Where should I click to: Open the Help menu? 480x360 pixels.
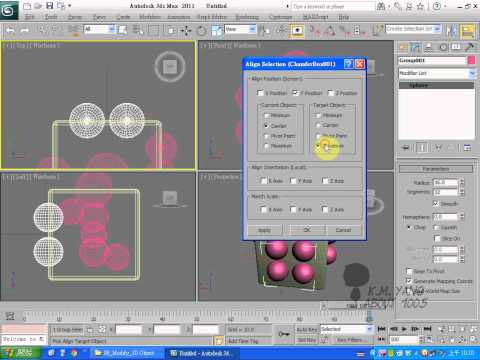click(344, 17)
